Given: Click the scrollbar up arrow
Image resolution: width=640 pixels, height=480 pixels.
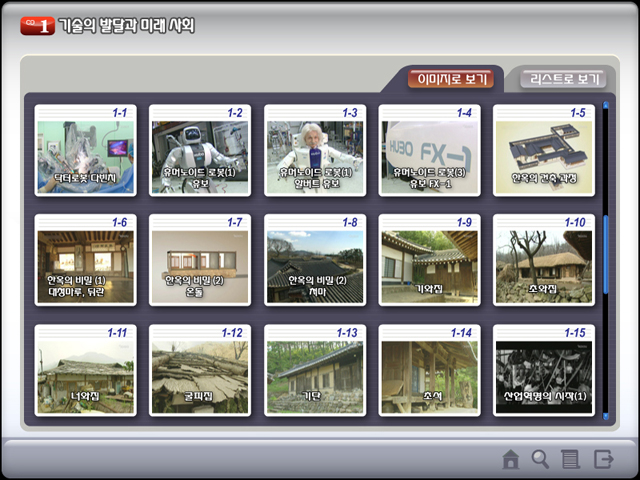Looking at the screenshot, I should point(605,102).
